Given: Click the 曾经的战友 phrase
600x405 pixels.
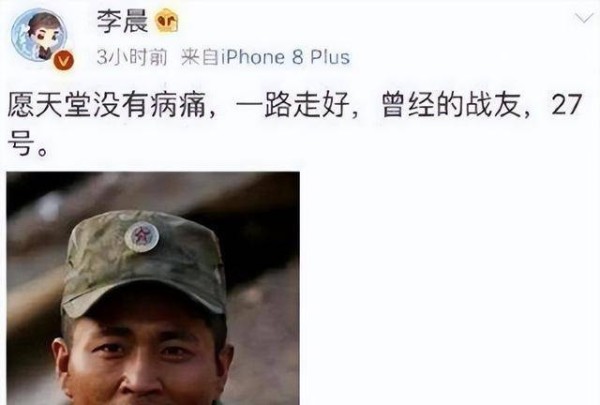Looking at the screenshot, I should [452, 105].
